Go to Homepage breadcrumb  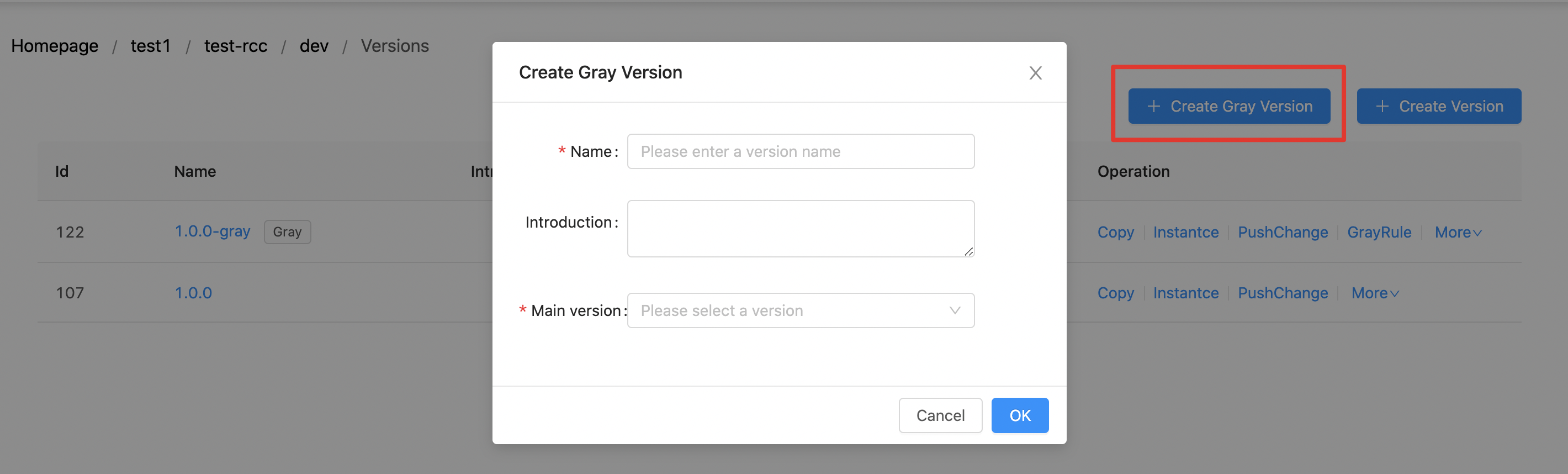(55, 46)
